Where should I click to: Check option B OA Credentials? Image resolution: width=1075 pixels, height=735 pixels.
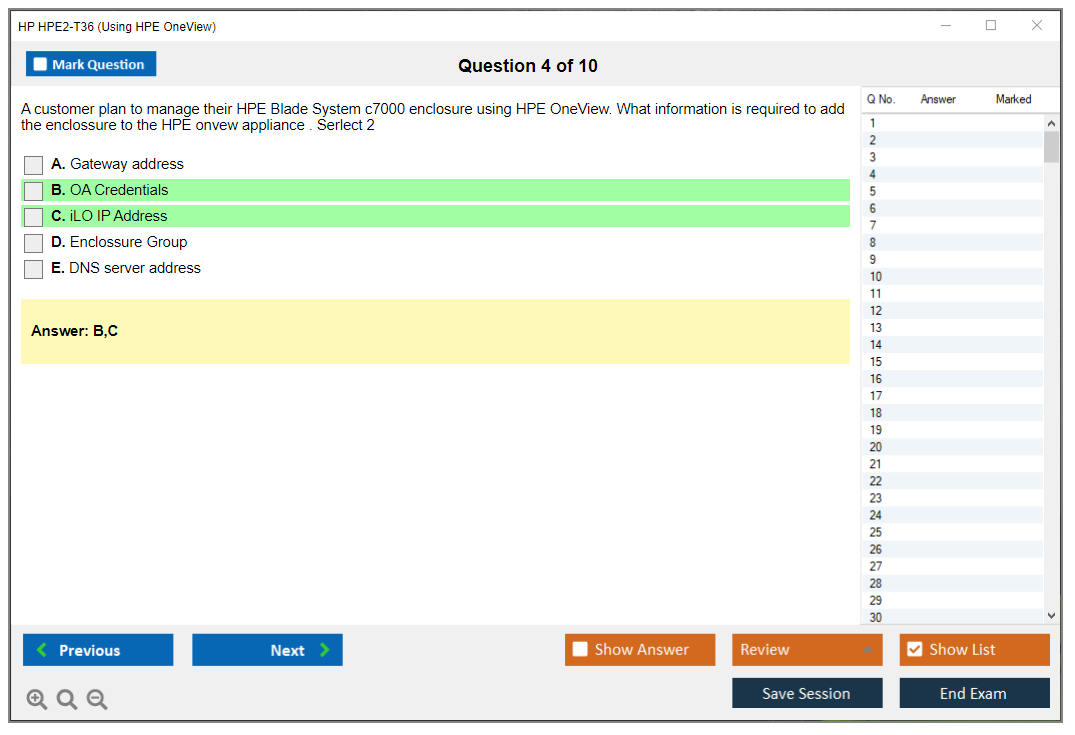[x=34, y=191]
